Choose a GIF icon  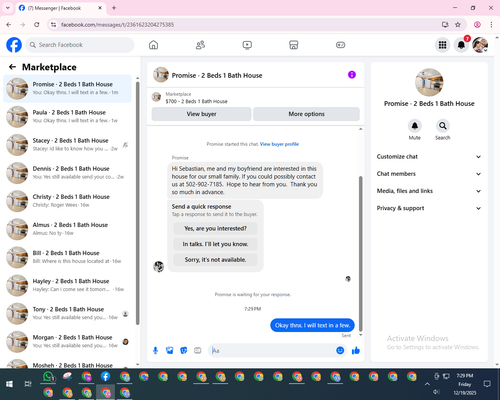click(x=198, y=350)
